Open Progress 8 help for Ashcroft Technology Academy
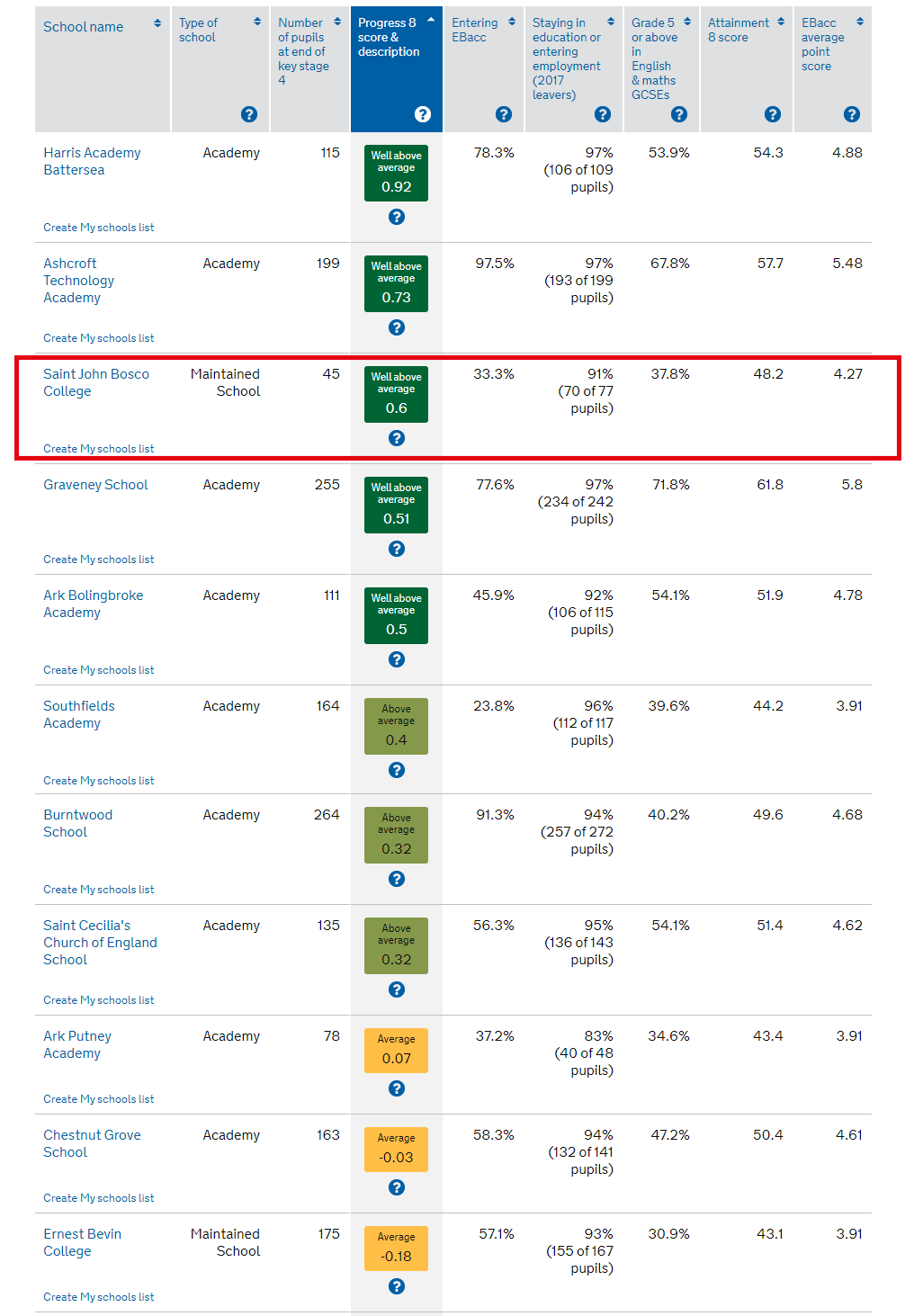 click(397, 327)
